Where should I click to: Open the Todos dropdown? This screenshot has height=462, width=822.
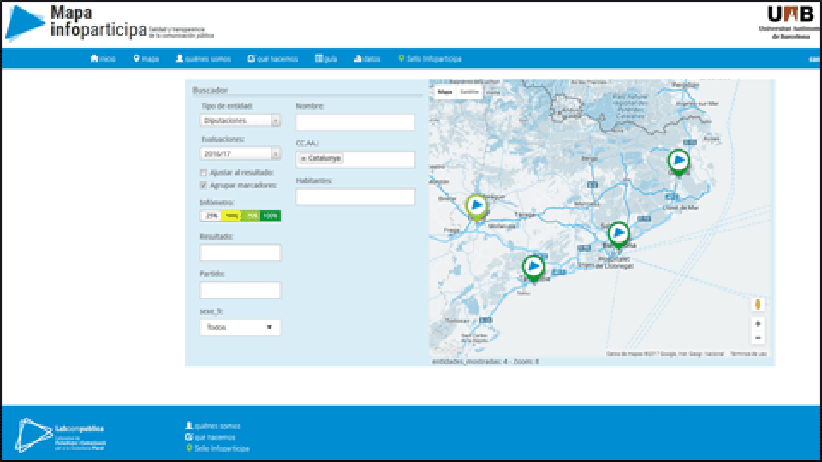pyautogui.click(x=240, y=327)
